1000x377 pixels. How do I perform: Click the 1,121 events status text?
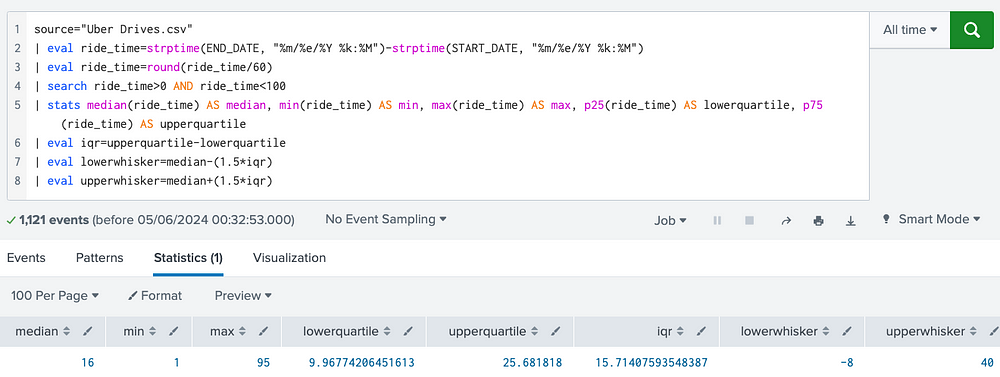(54, 220)
